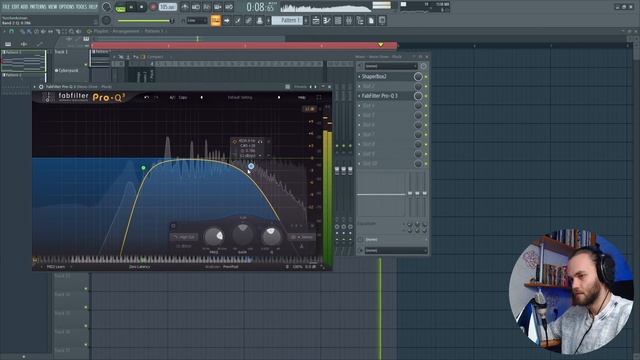Select the ShaperBox2 effect slot

tap(386, 76)
